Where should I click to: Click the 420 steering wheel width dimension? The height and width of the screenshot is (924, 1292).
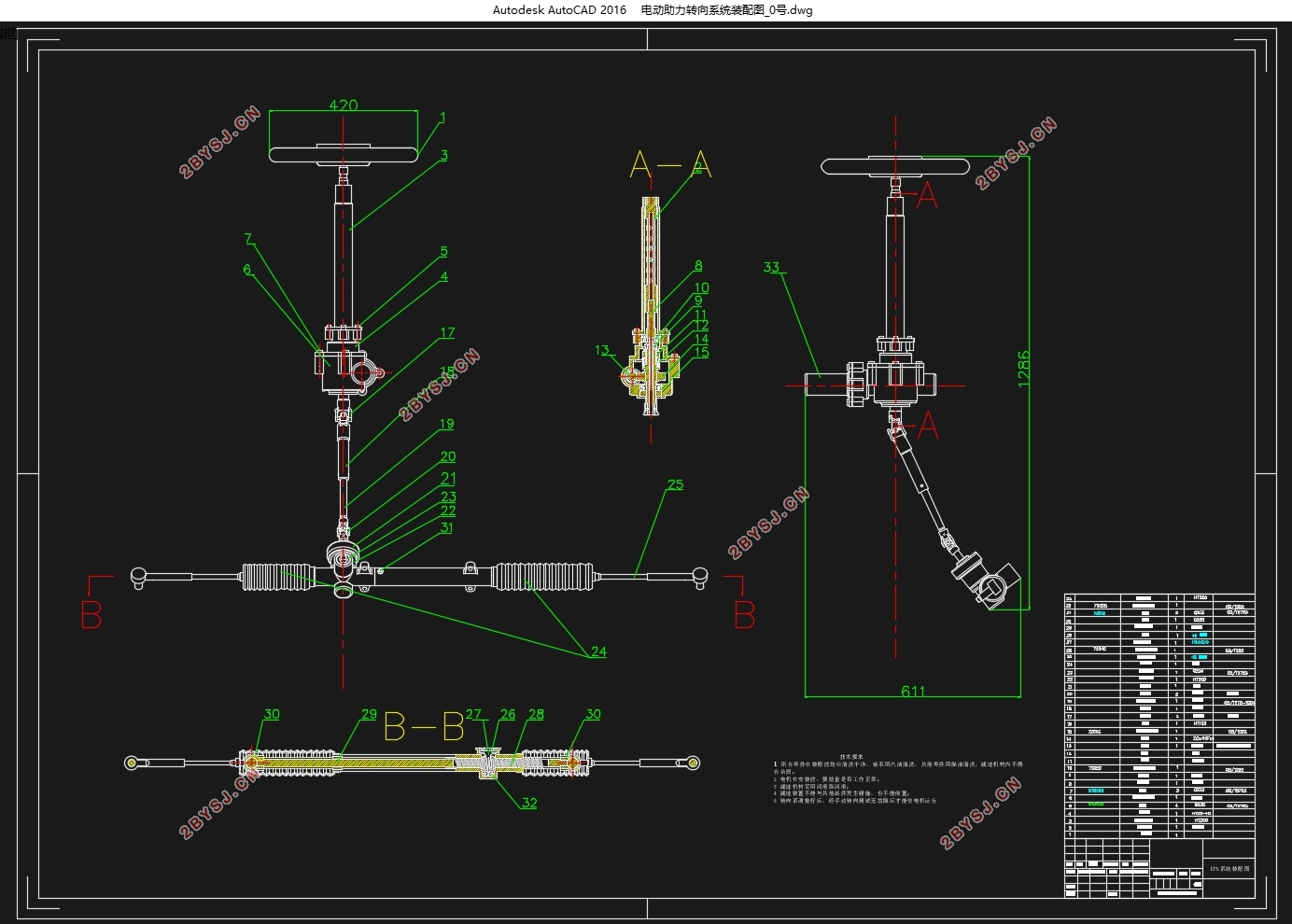343,105
